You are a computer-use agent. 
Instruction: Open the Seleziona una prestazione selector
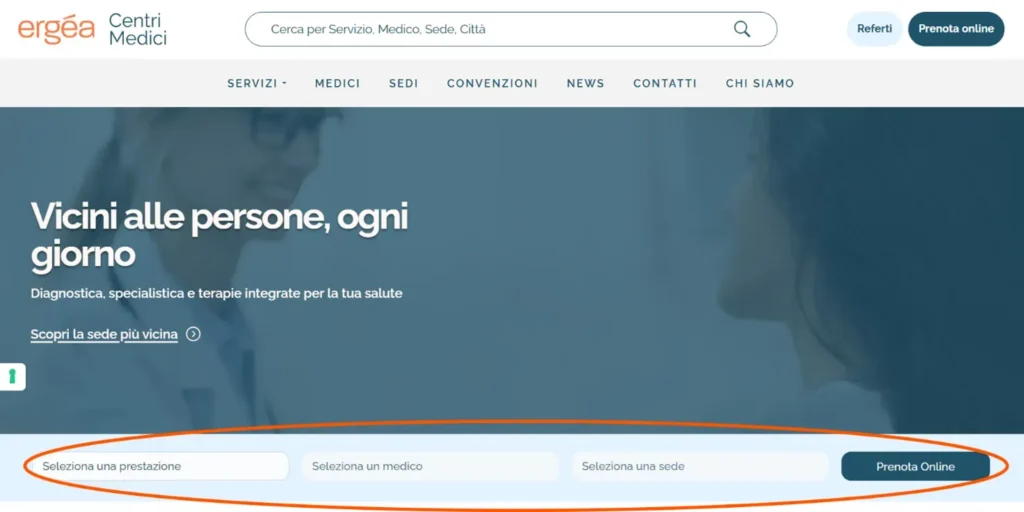pos(161,466)
